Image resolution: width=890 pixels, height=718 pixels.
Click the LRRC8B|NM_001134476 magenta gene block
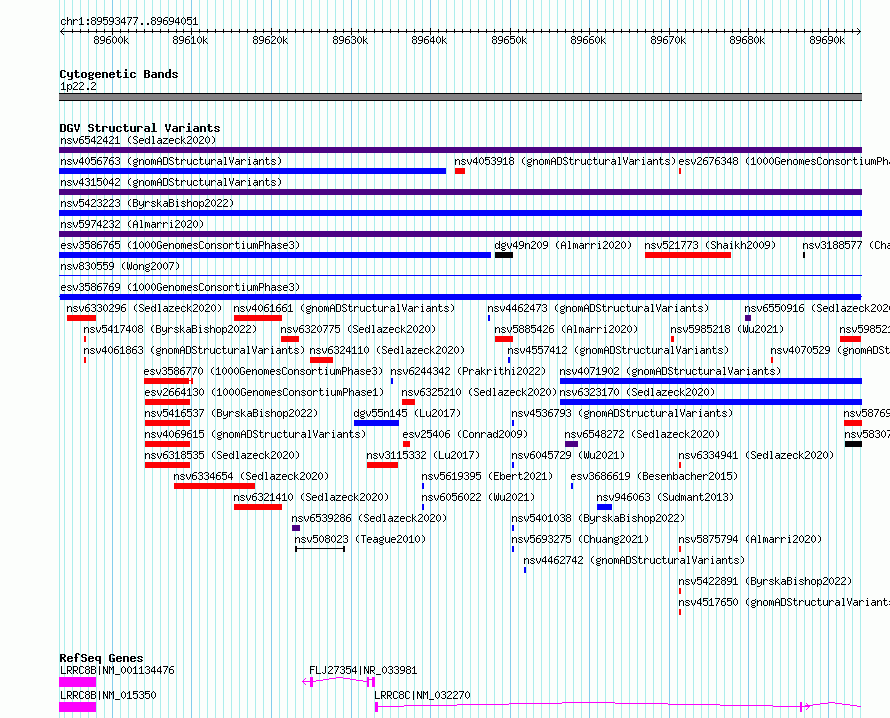pyautogui.click(x=78, y=682)
